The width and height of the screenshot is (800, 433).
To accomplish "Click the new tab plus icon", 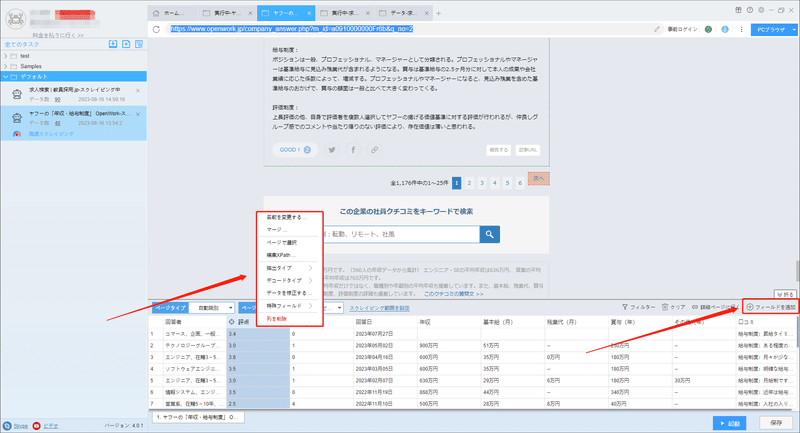I will pos(438,13).
